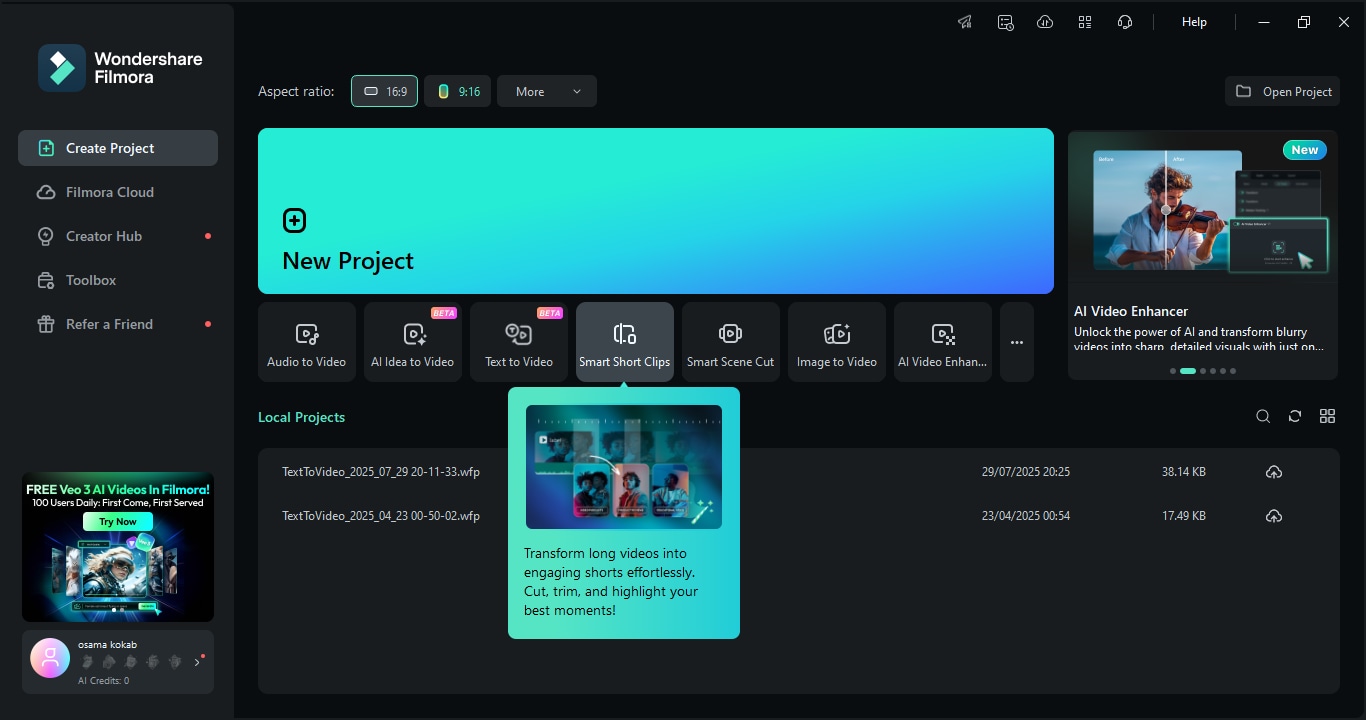This screenshot has width=1366, height=720.
Task: Upload the 2025_07_29 project to the cloud
Action: point(1274,472)
